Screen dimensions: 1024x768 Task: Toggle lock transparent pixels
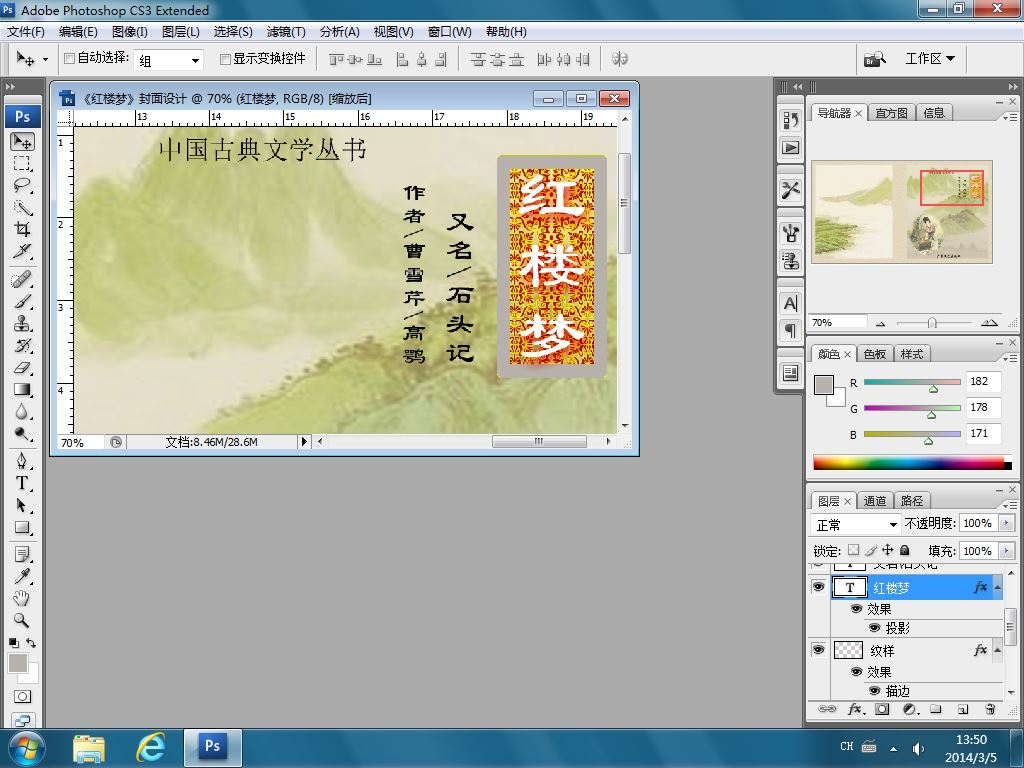click(x=853, y=550)
